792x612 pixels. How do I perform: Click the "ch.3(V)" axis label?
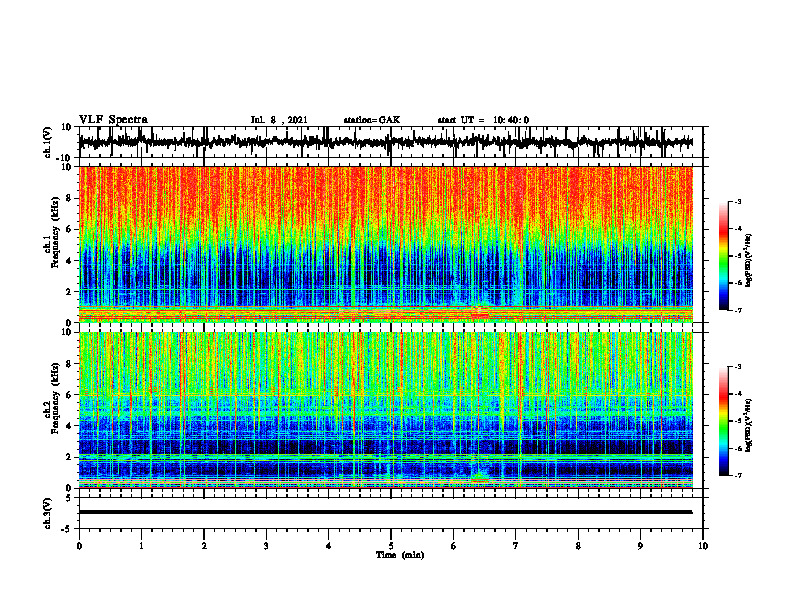click(x=47, y=514)
